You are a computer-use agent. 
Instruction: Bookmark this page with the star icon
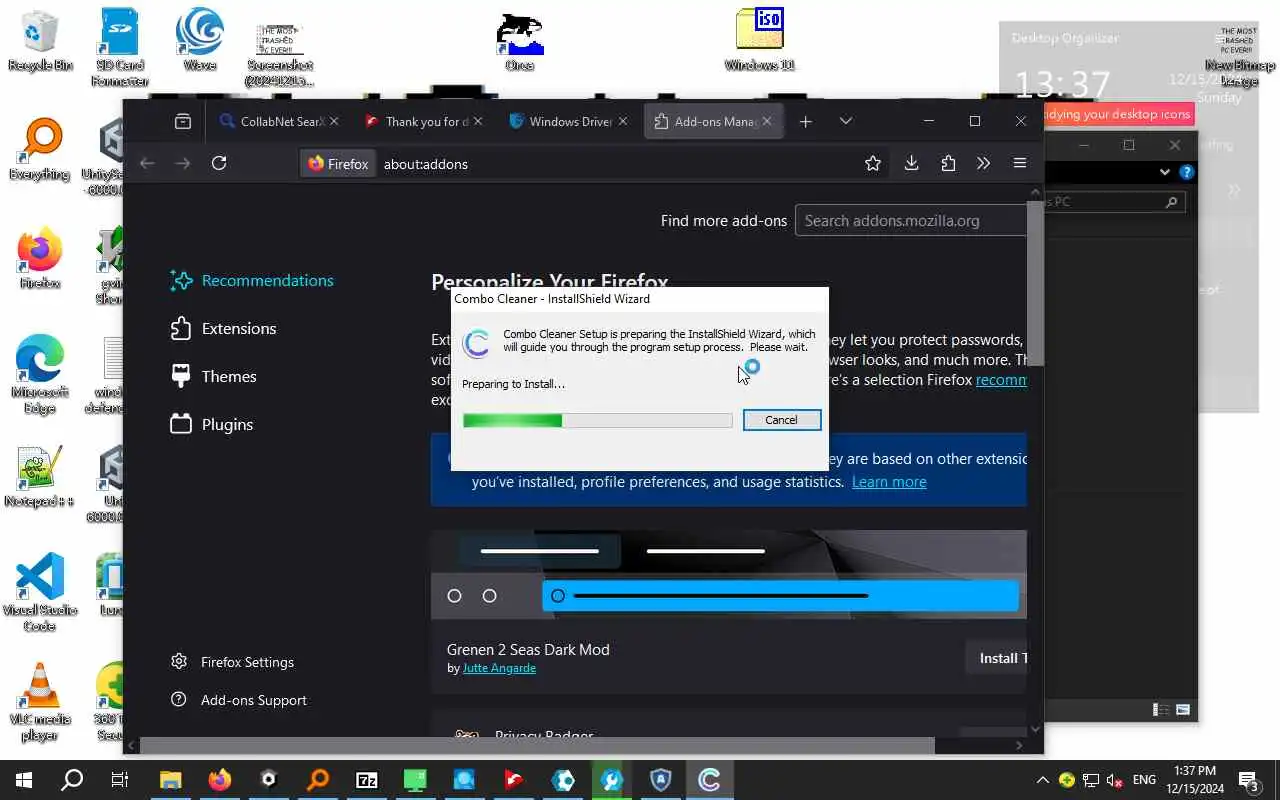point(873,163)
